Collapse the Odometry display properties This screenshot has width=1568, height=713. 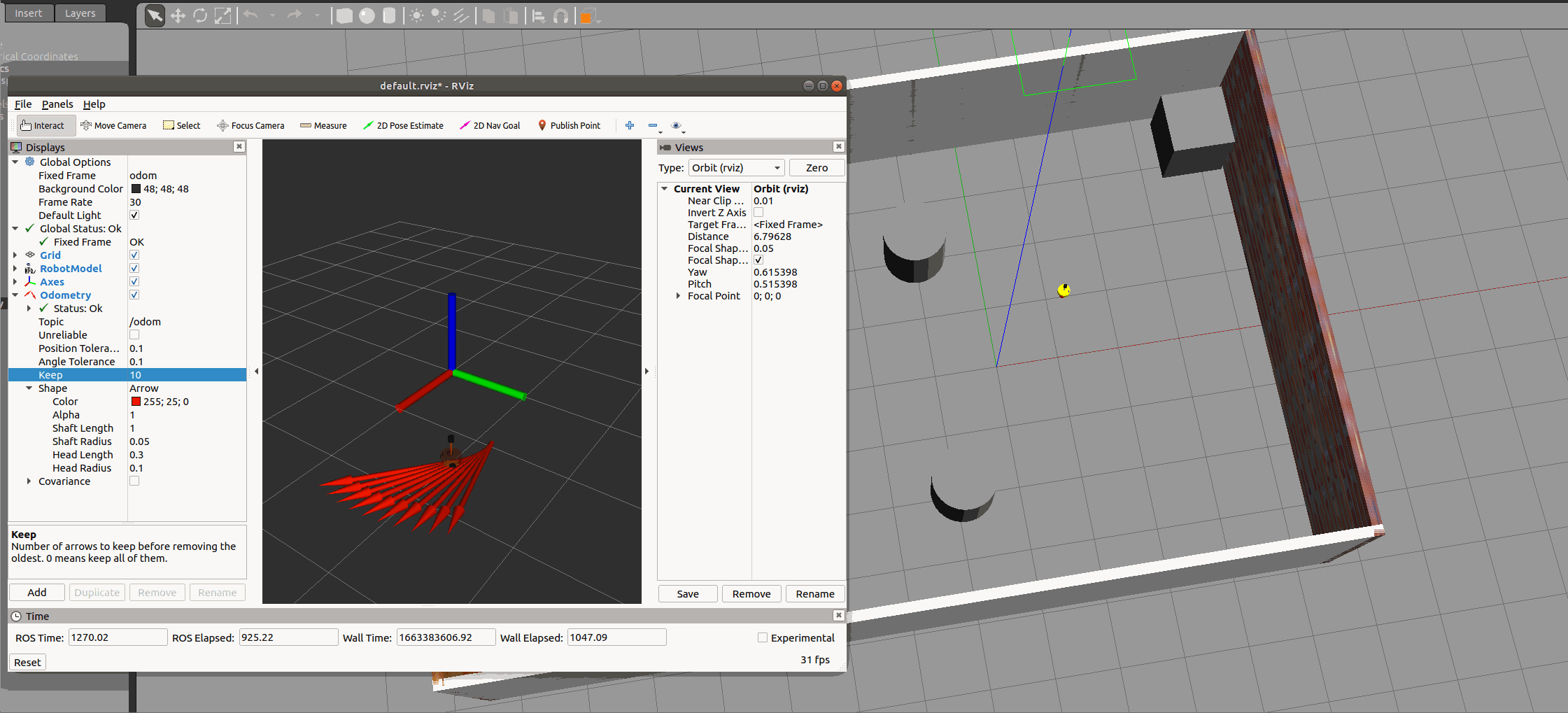15,295
